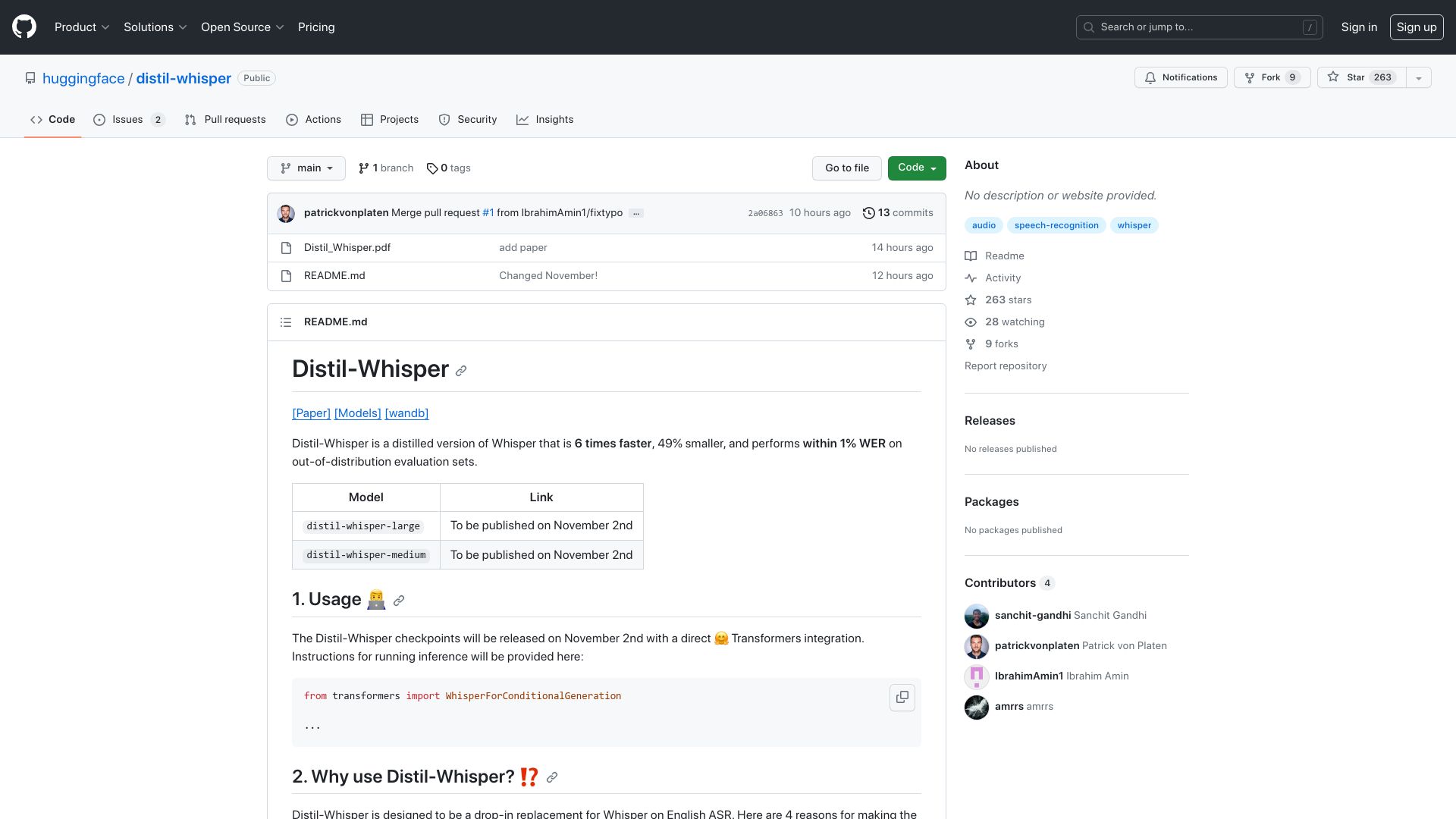Expand Open Source menu in header
The height and width of the screenshot is (819, 1456).
(x=242, y=27)
